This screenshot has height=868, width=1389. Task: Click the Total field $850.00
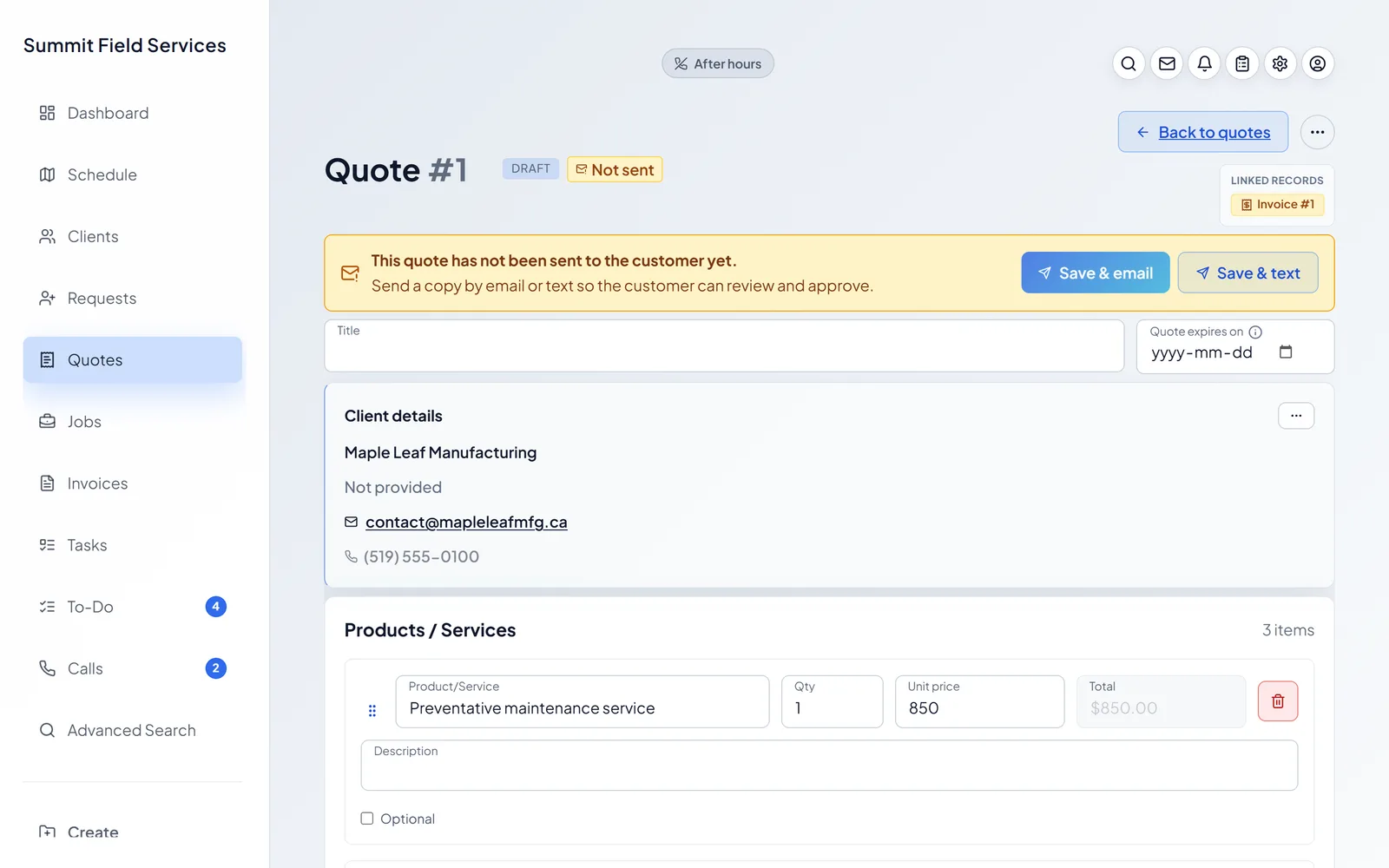pyautogui.click(x=1161, y=701)
